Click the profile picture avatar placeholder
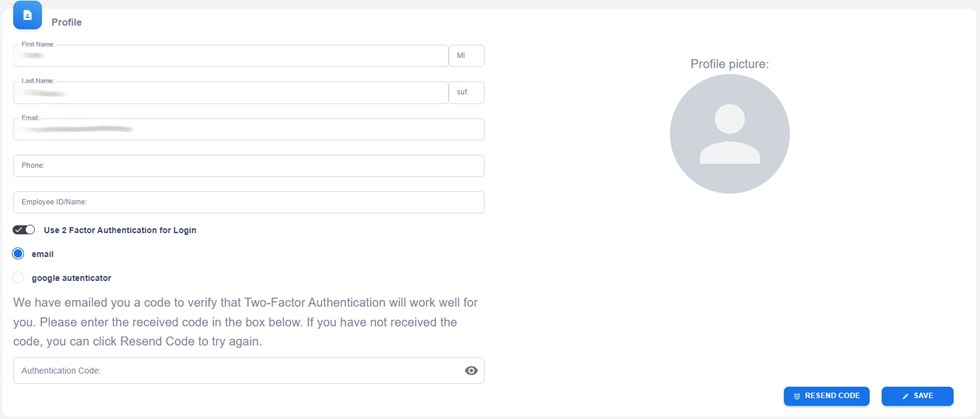Viewport: 980px width, 419px height. 729,134
